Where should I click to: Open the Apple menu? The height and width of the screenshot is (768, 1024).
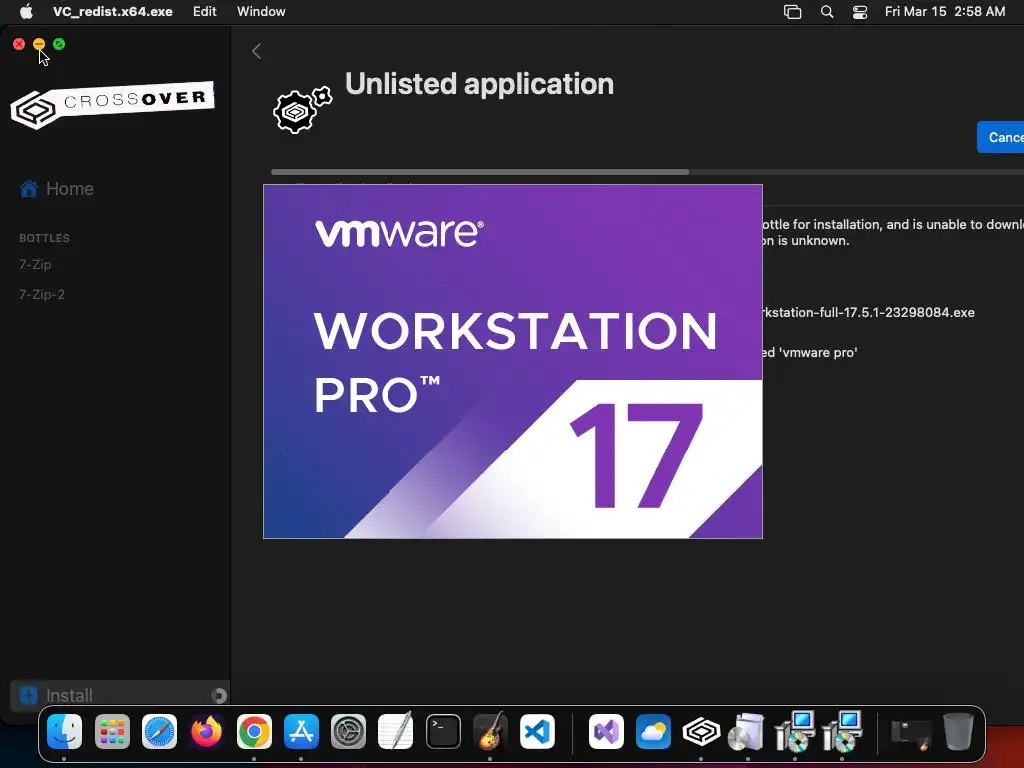coord(27,11)
